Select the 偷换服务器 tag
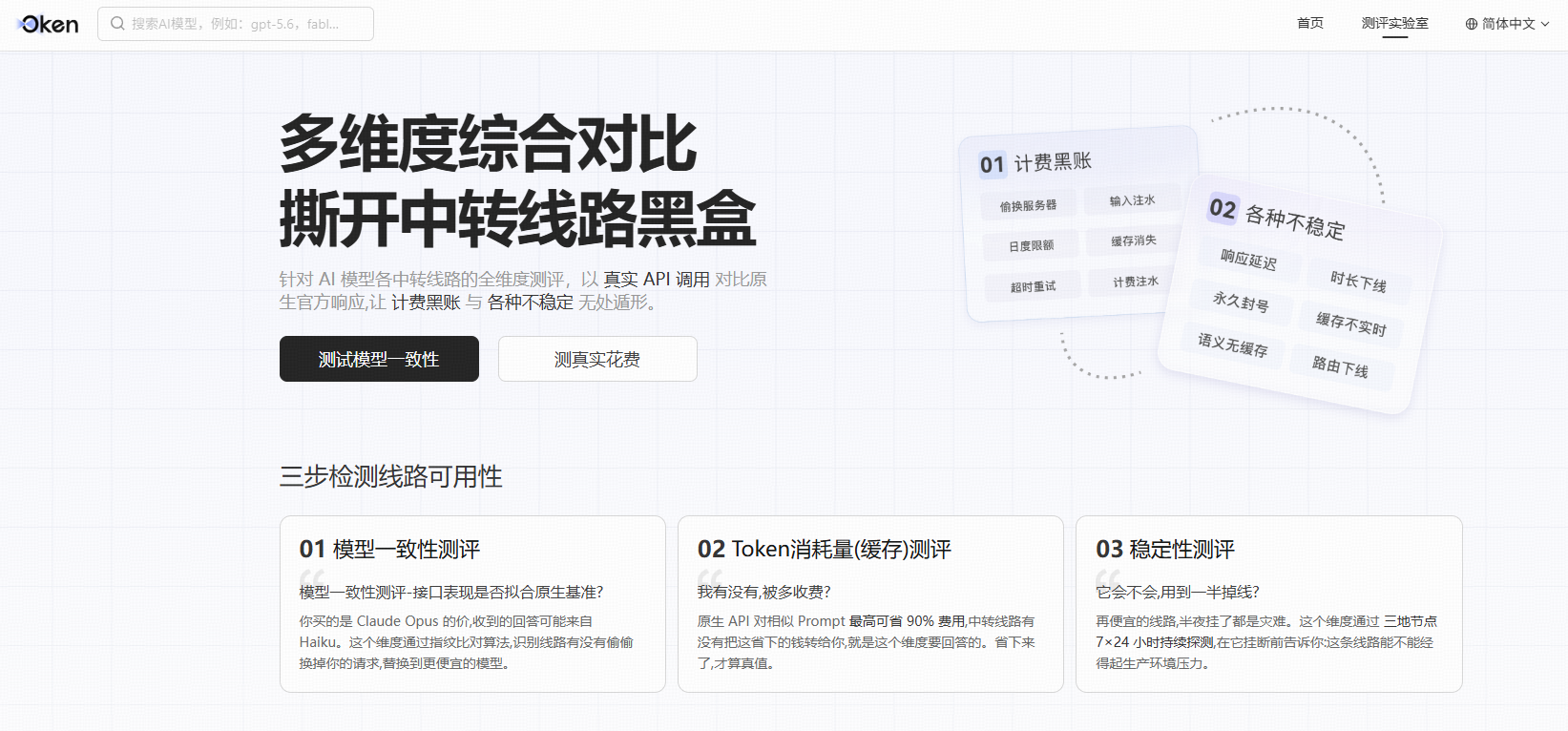 [1028, 205]
